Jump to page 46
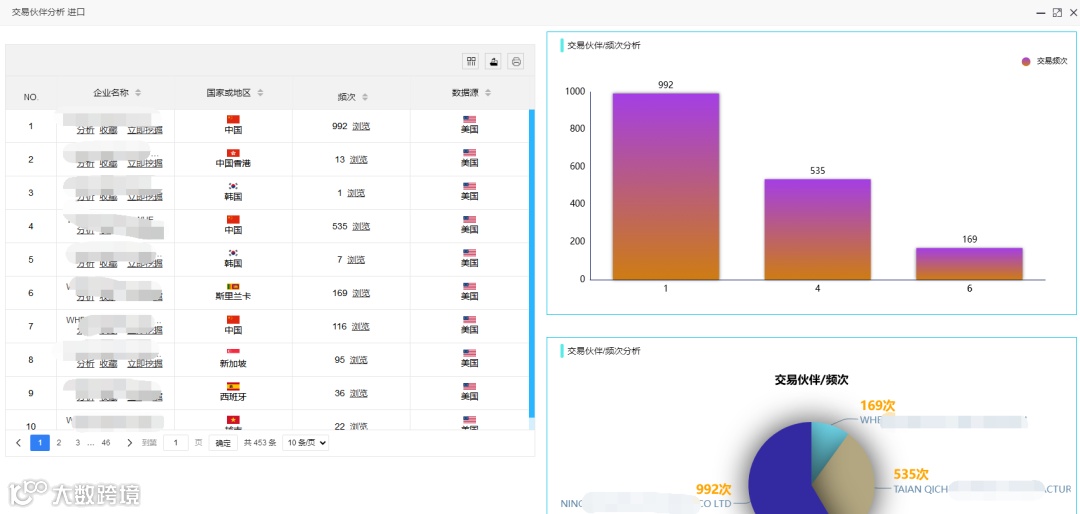The width and height of the screenshot is (1080, 514). 105,443
